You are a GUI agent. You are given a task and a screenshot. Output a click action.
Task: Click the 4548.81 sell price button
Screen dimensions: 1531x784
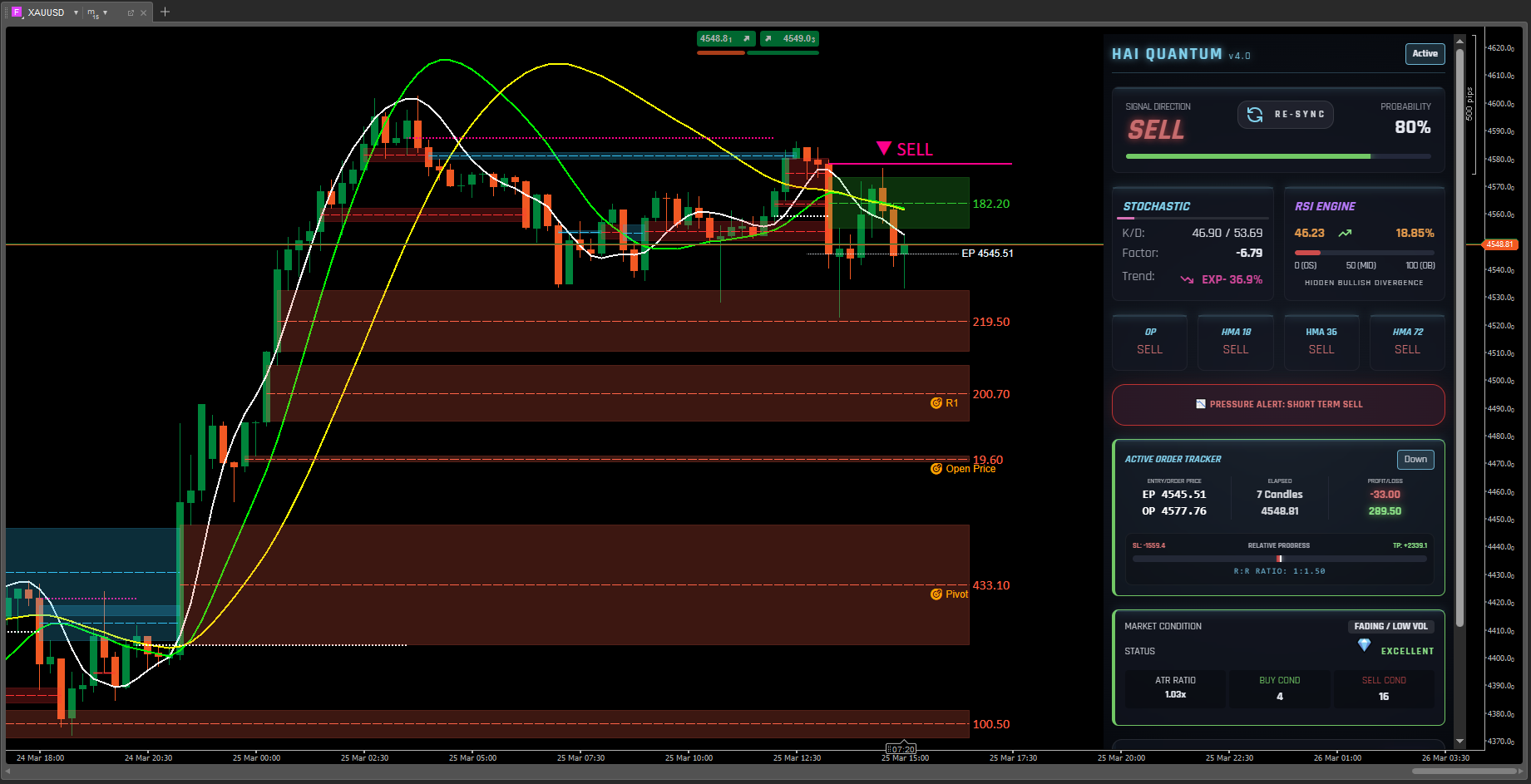point(725,39)
